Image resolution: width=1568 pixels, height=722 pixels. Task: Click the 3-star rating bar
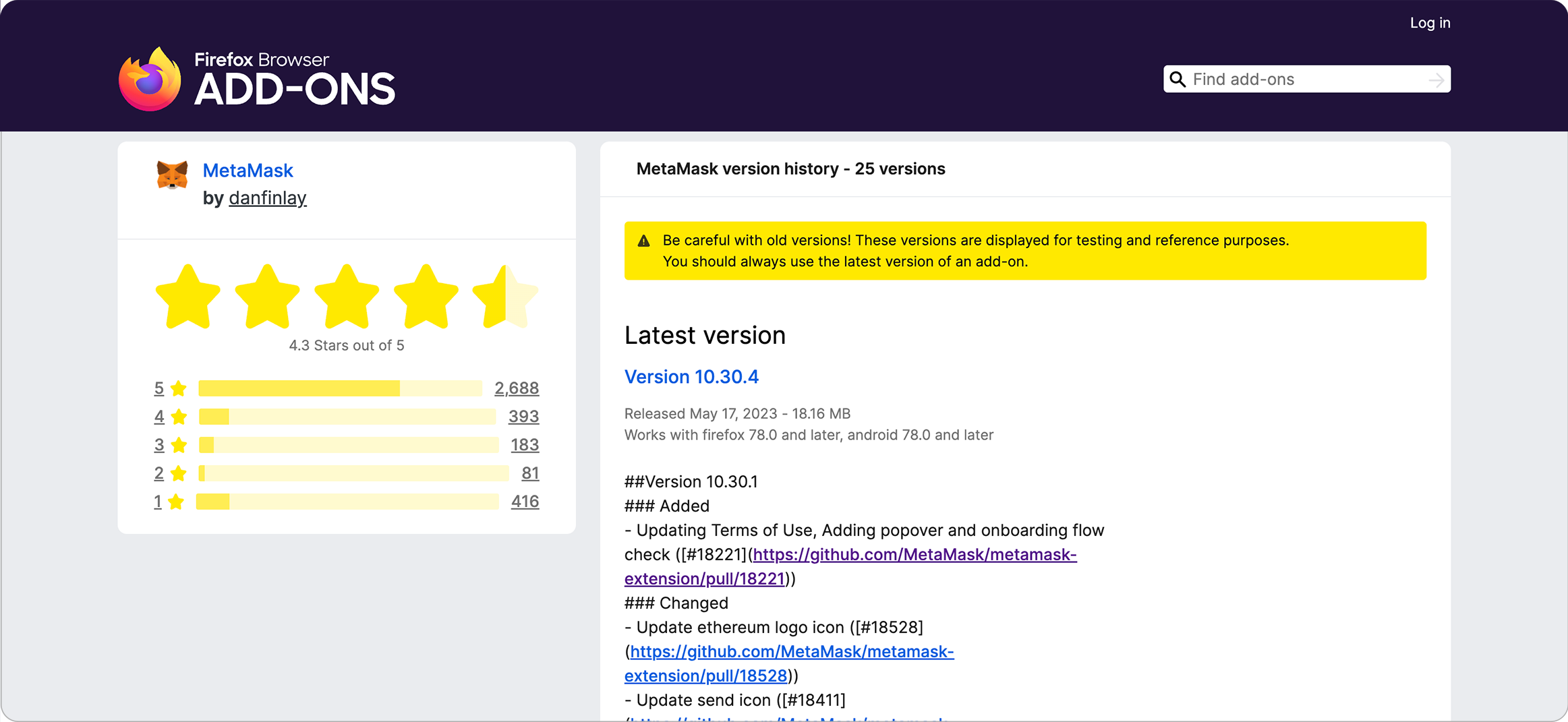349,445
